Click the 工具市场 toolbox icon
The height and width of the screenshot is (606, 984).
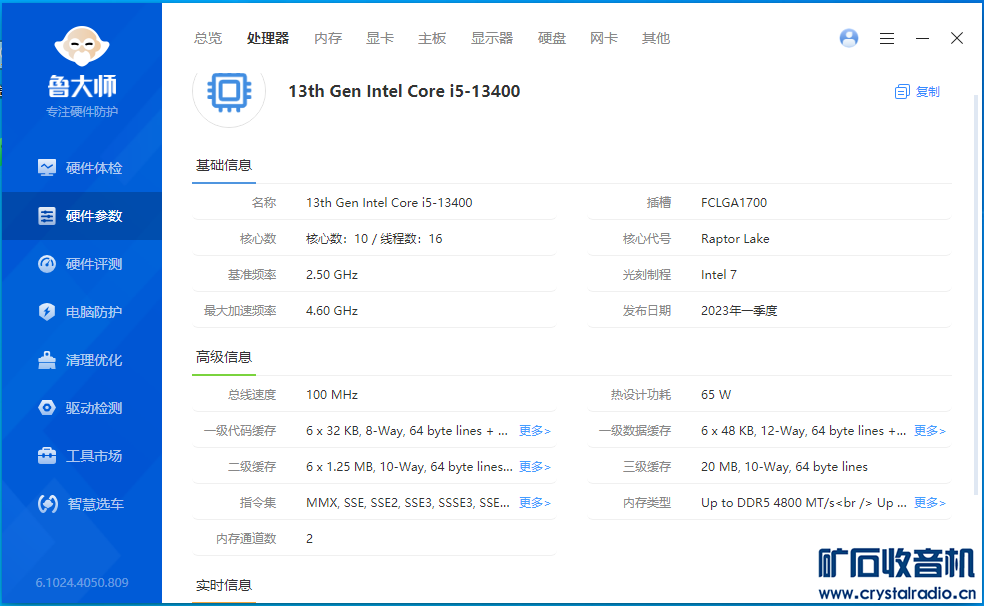point(47,456)
